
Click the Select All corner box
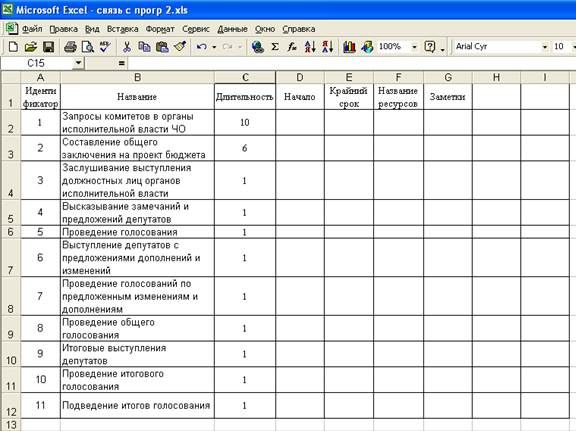click(11, 78)
